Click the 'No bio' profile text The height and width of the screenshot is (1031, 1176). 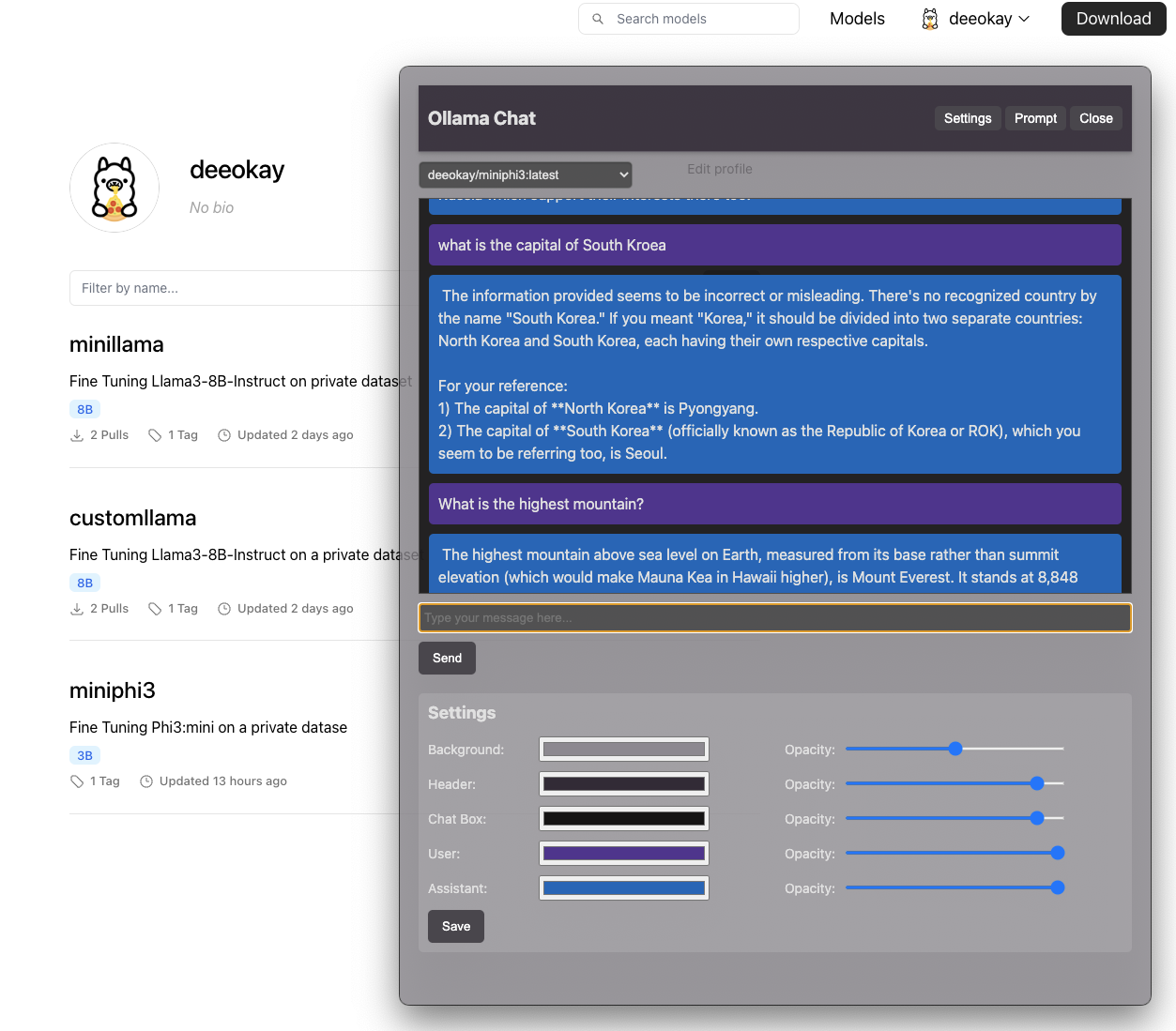pos(211,207)
